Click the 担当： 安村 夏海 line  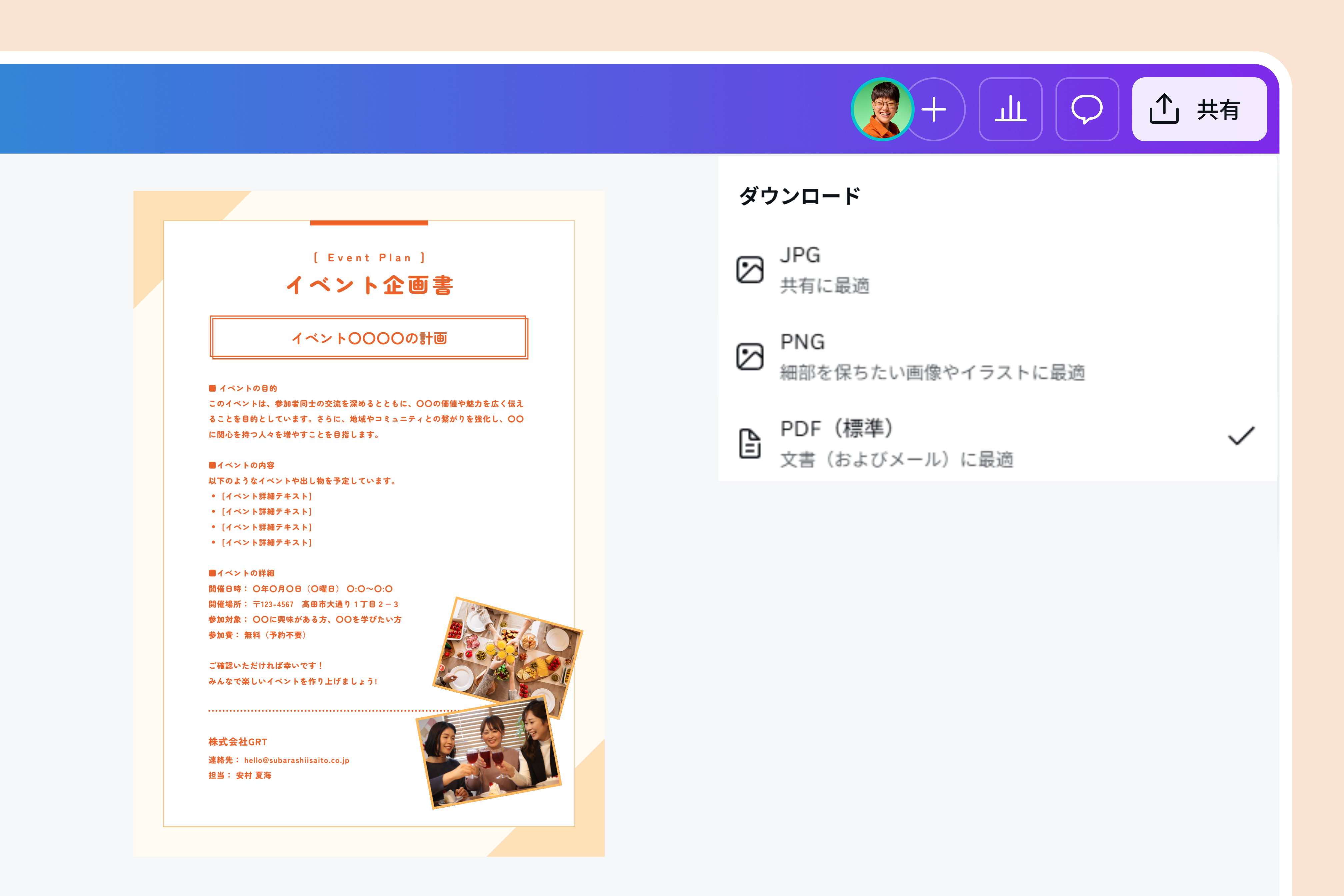click(240, 775)
